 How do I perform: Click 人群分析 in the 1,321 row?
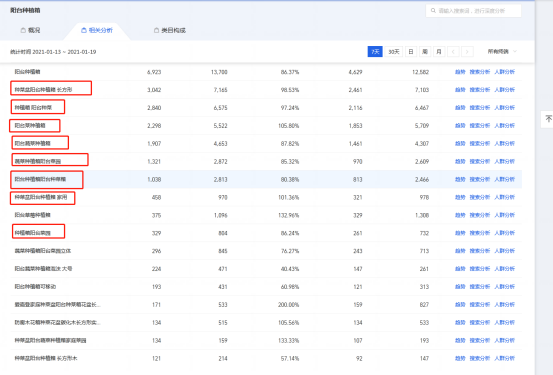505,162
